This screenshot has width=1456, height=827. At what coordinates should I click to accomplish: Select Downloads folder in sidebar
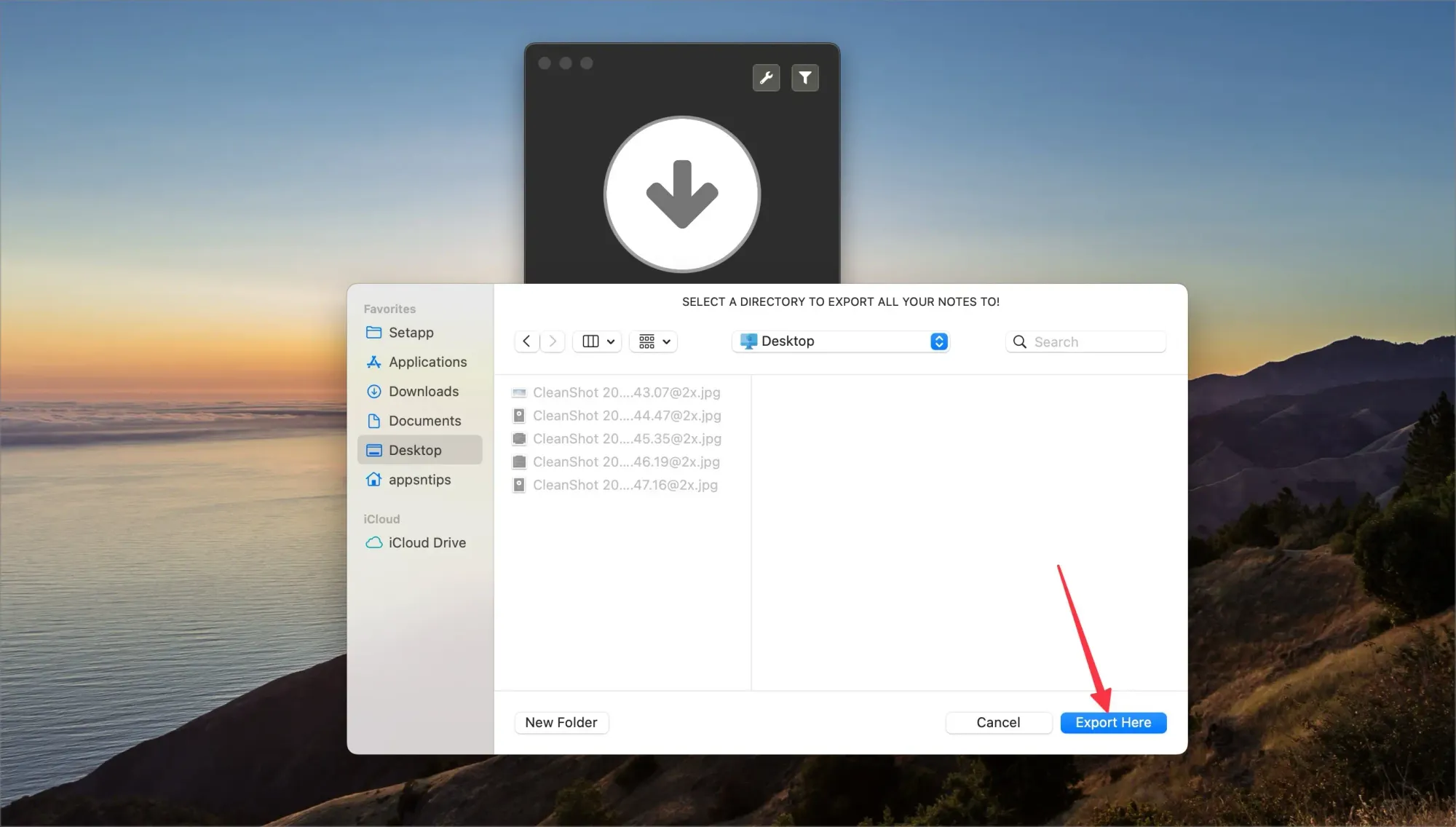[423, 392]
